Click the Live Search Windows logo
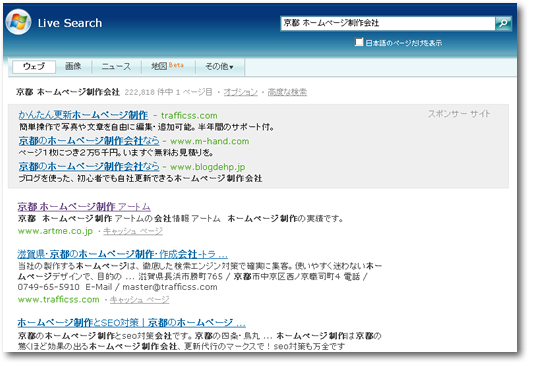The image size is (533, 366). [18, 22]
